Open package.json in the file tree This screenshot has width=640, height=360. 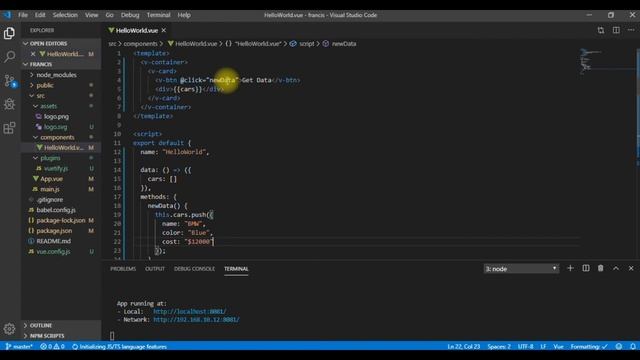54,231
